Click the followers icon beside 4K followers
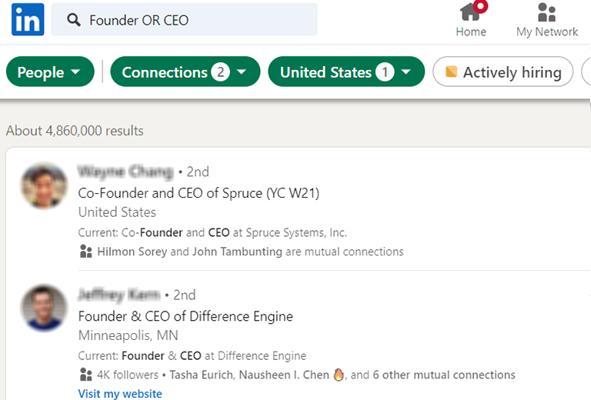This screenshot has height=400, width=591. coord(86,375)
